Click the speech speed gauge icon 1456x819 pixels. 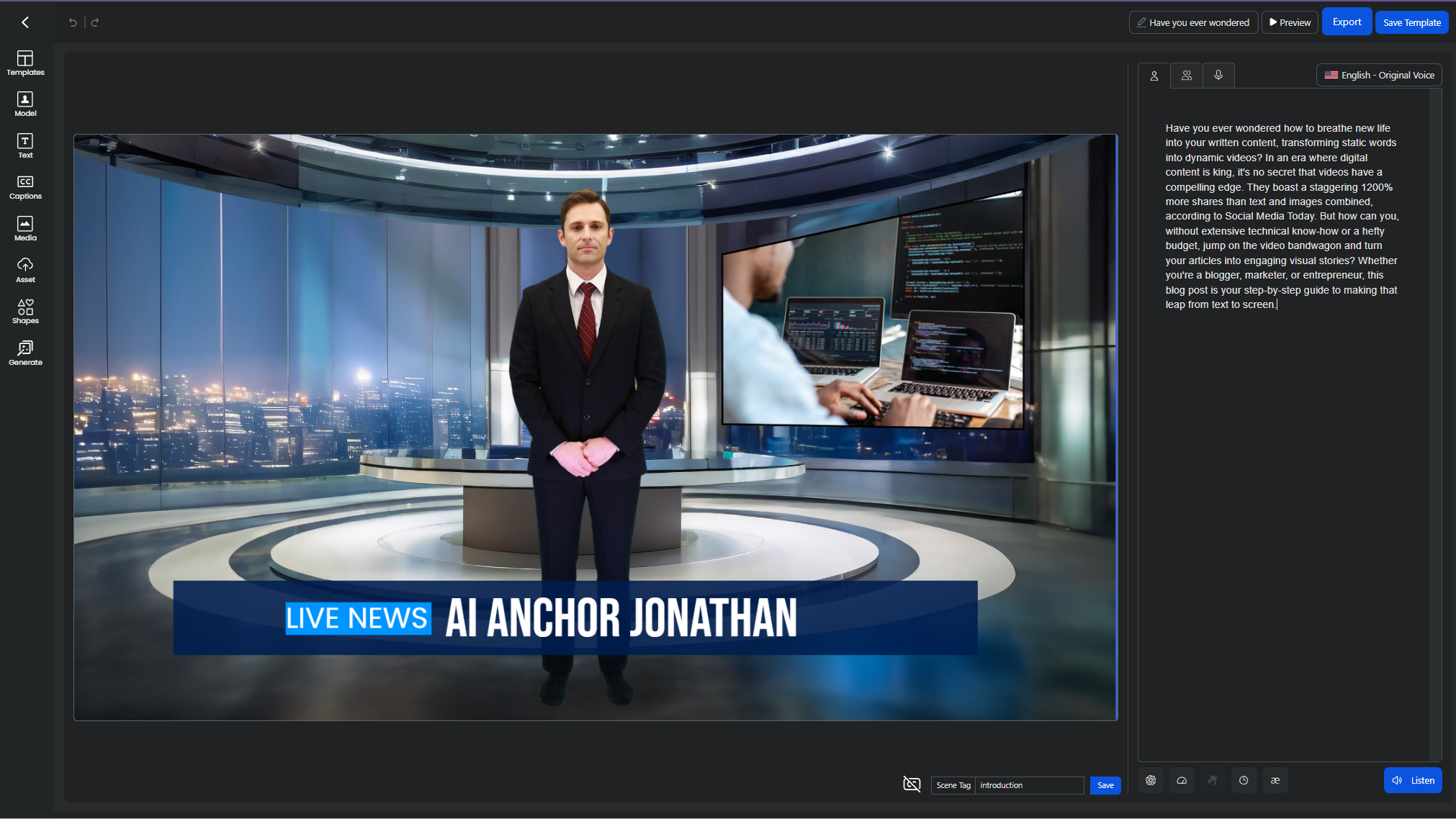pos(1182,780)
